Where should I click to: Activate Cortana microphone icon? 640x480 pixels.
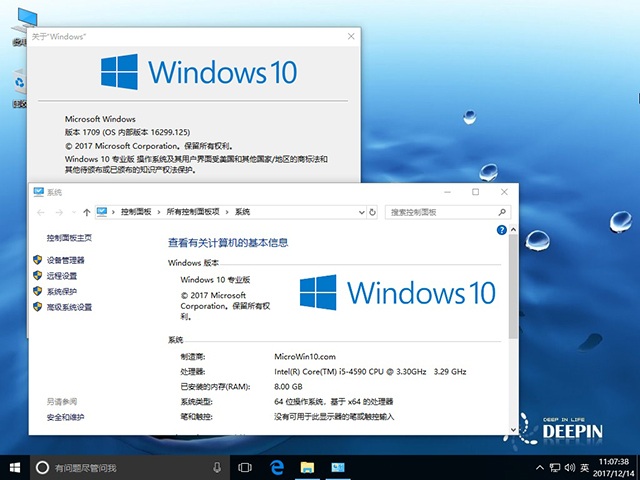[x=217, y=467]
